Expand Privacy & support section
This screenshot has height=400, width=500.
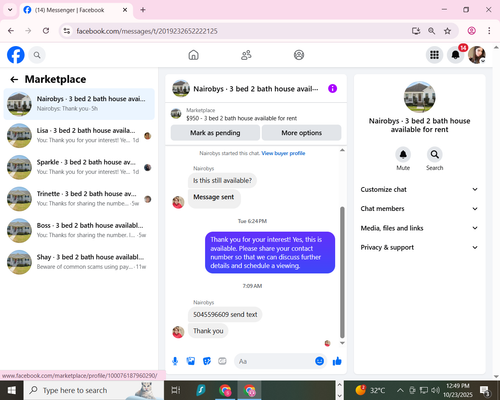coord(419,247)
